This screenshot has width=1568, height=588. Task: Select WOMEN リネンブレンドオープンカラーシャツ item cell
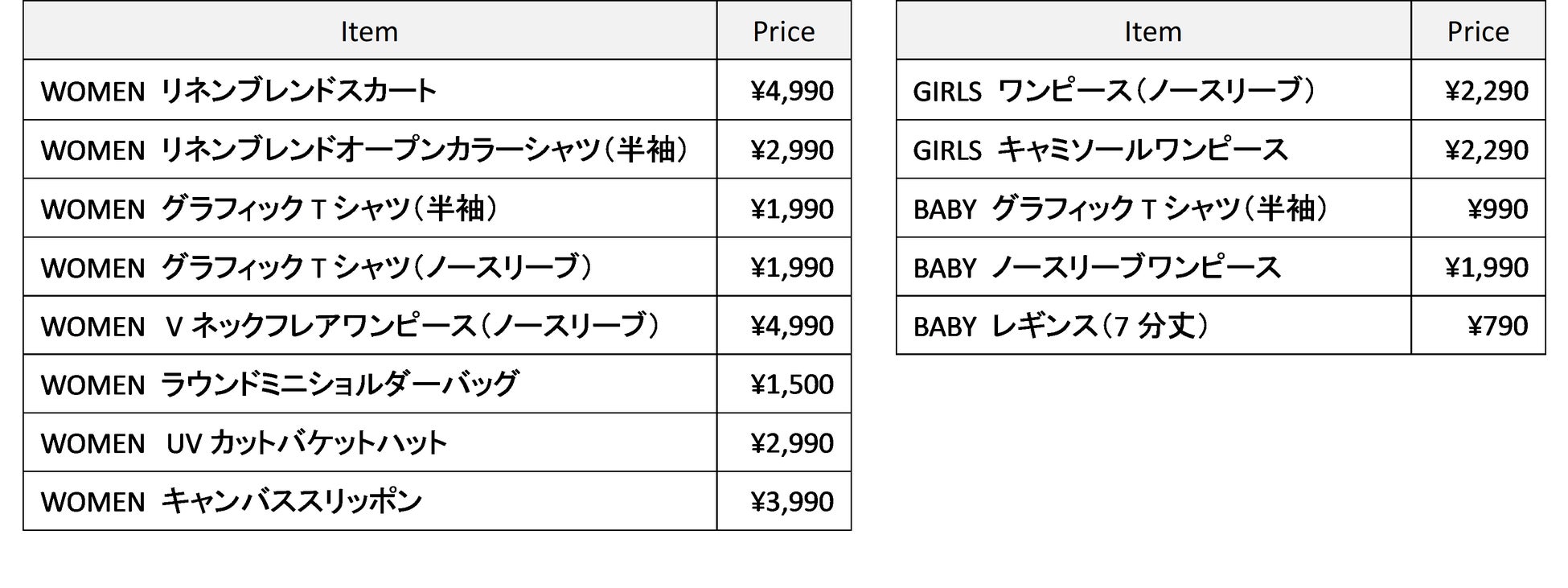(363, 150)
